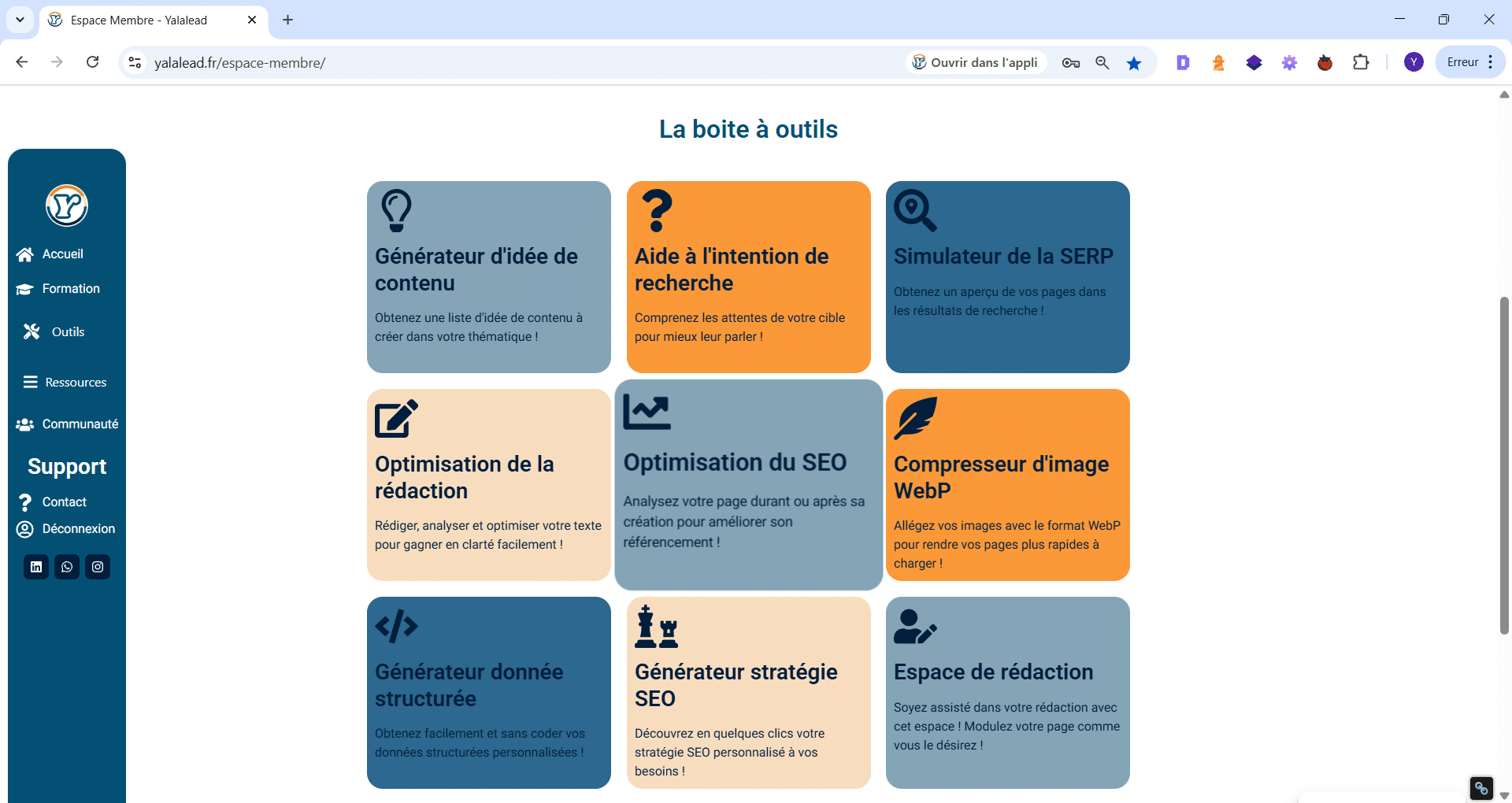Open Formation in sidebar menu
Image resolution: width=1512 pixels, height=803 pixels.
pos(70,289)
